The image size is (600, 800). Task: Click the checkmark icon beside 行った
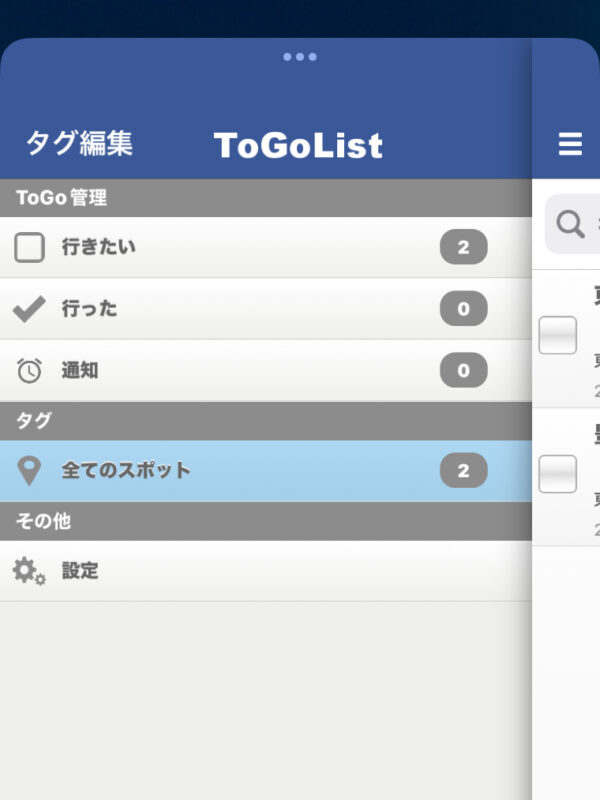(29, 309)
